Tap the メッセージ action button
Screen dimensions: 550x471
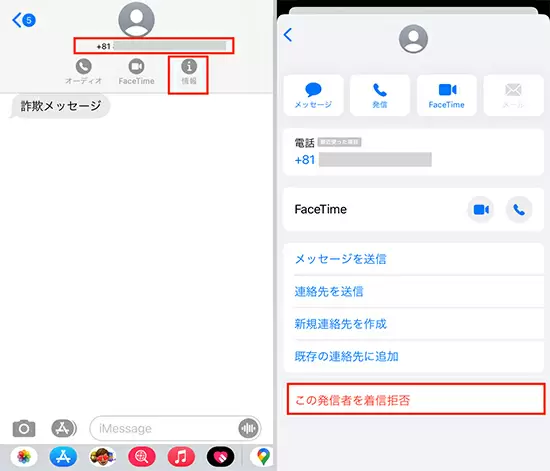(313, 95)
